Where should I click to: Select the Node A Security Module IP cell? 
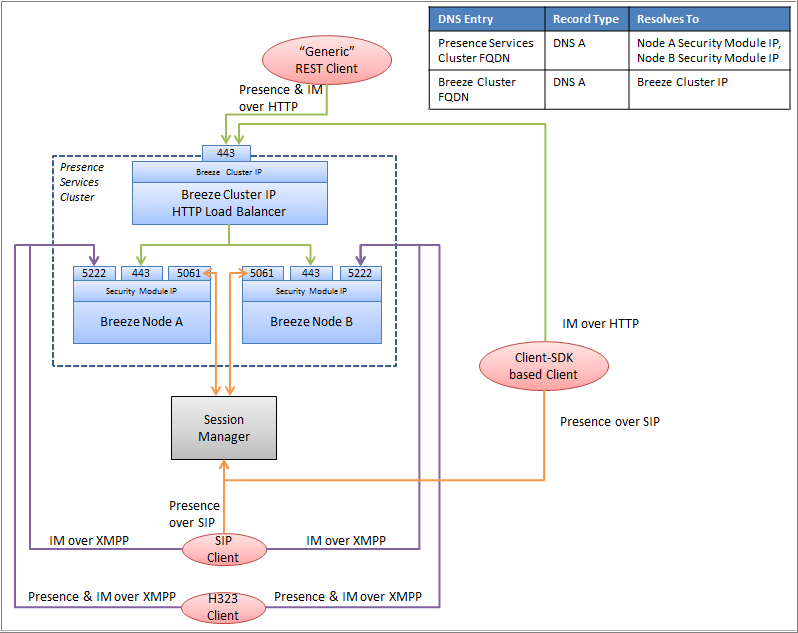(709, 50)
